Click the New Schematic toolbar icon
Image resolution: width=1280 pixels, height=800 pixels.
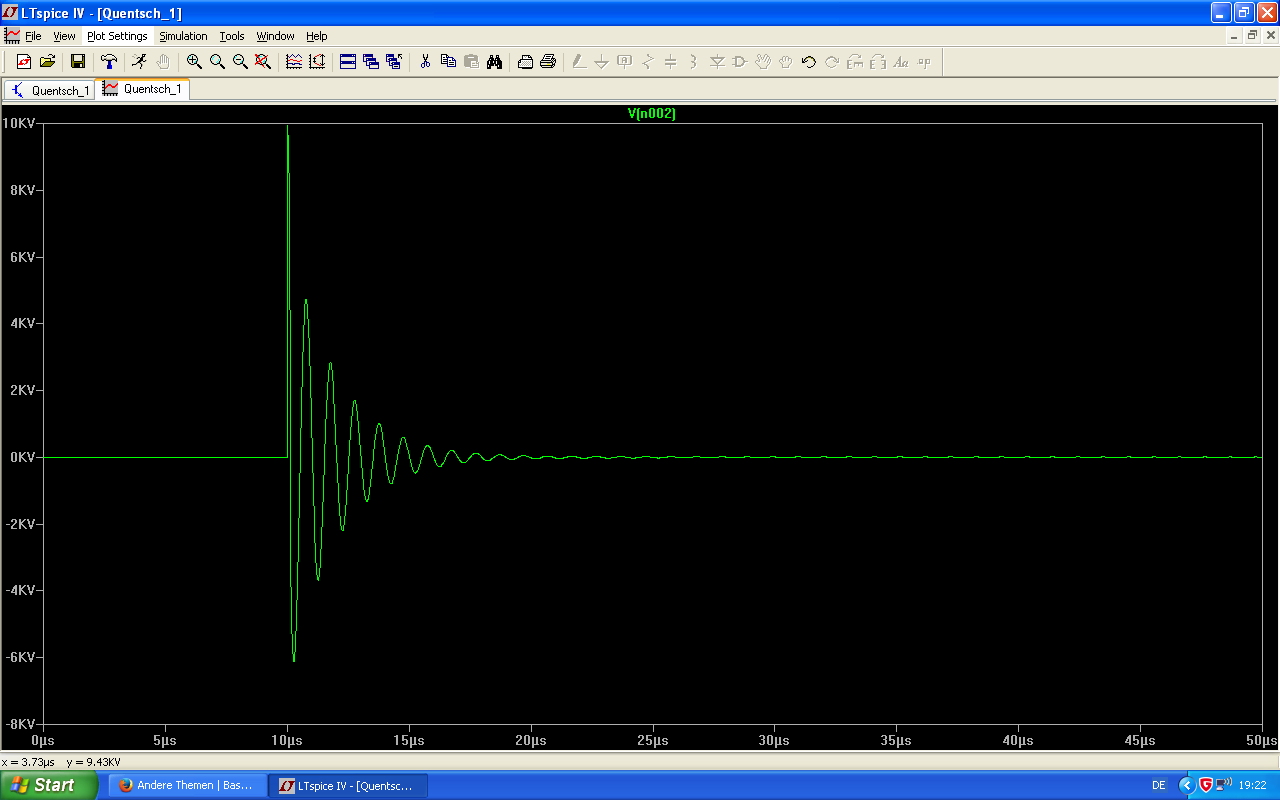coord(24,62)
